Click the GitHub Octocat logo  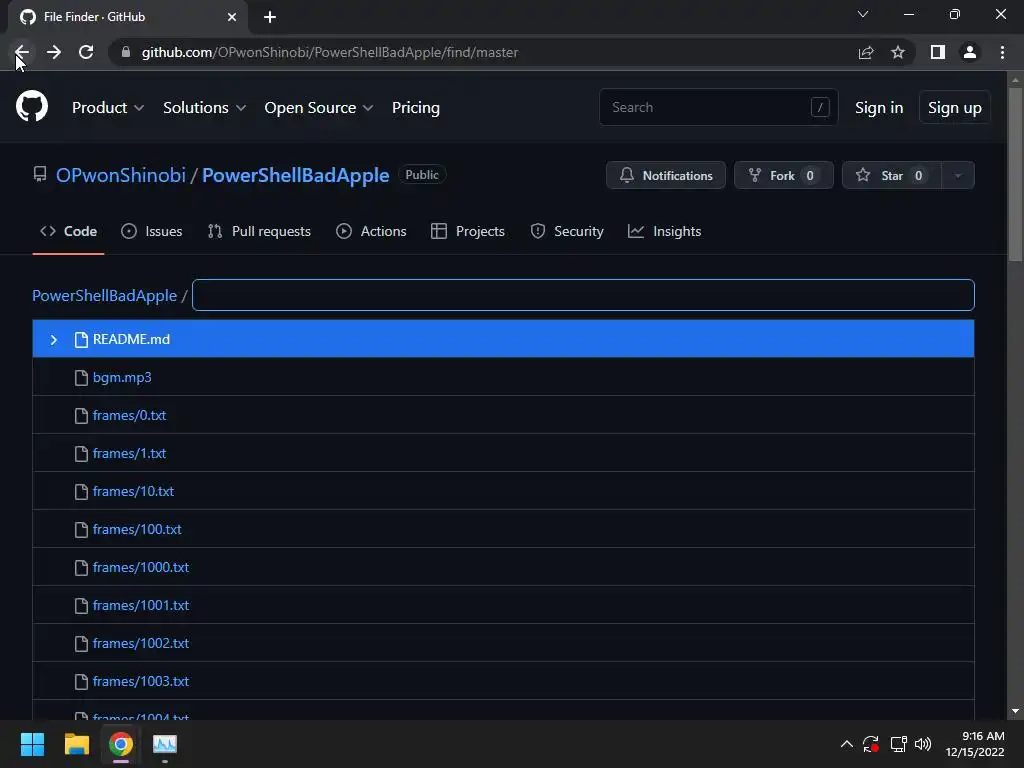coord(31,107)
